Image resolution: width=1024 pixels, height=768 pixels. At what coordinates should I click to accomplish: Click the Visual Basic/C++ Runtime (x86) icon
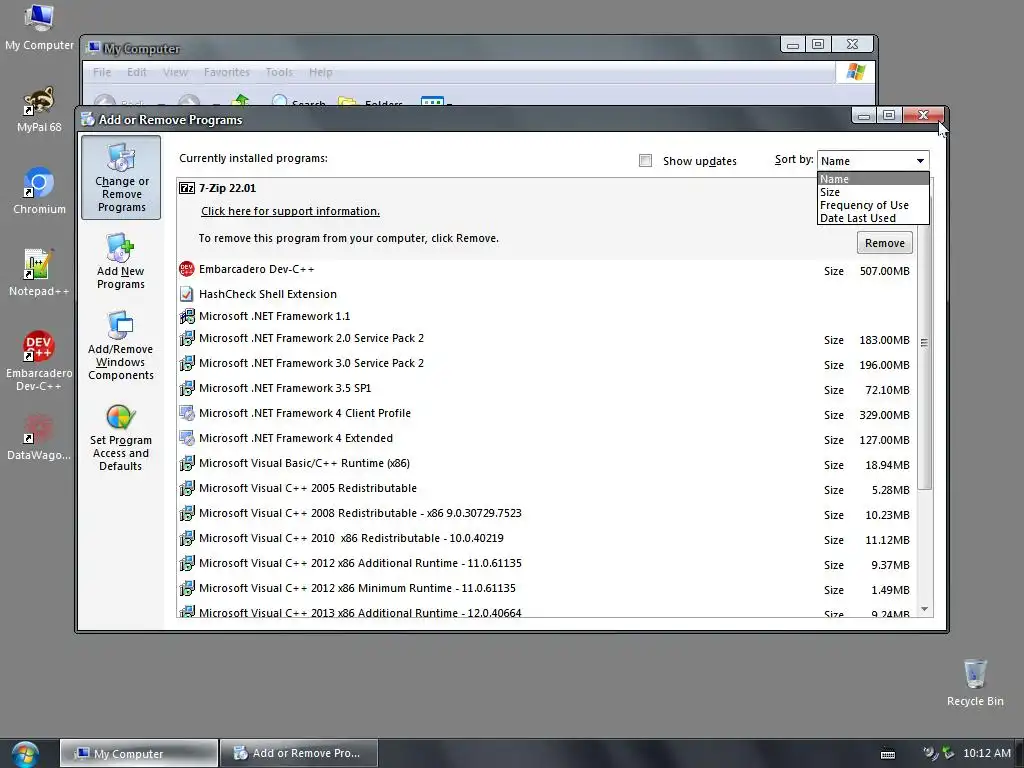(x=187, y=463)
